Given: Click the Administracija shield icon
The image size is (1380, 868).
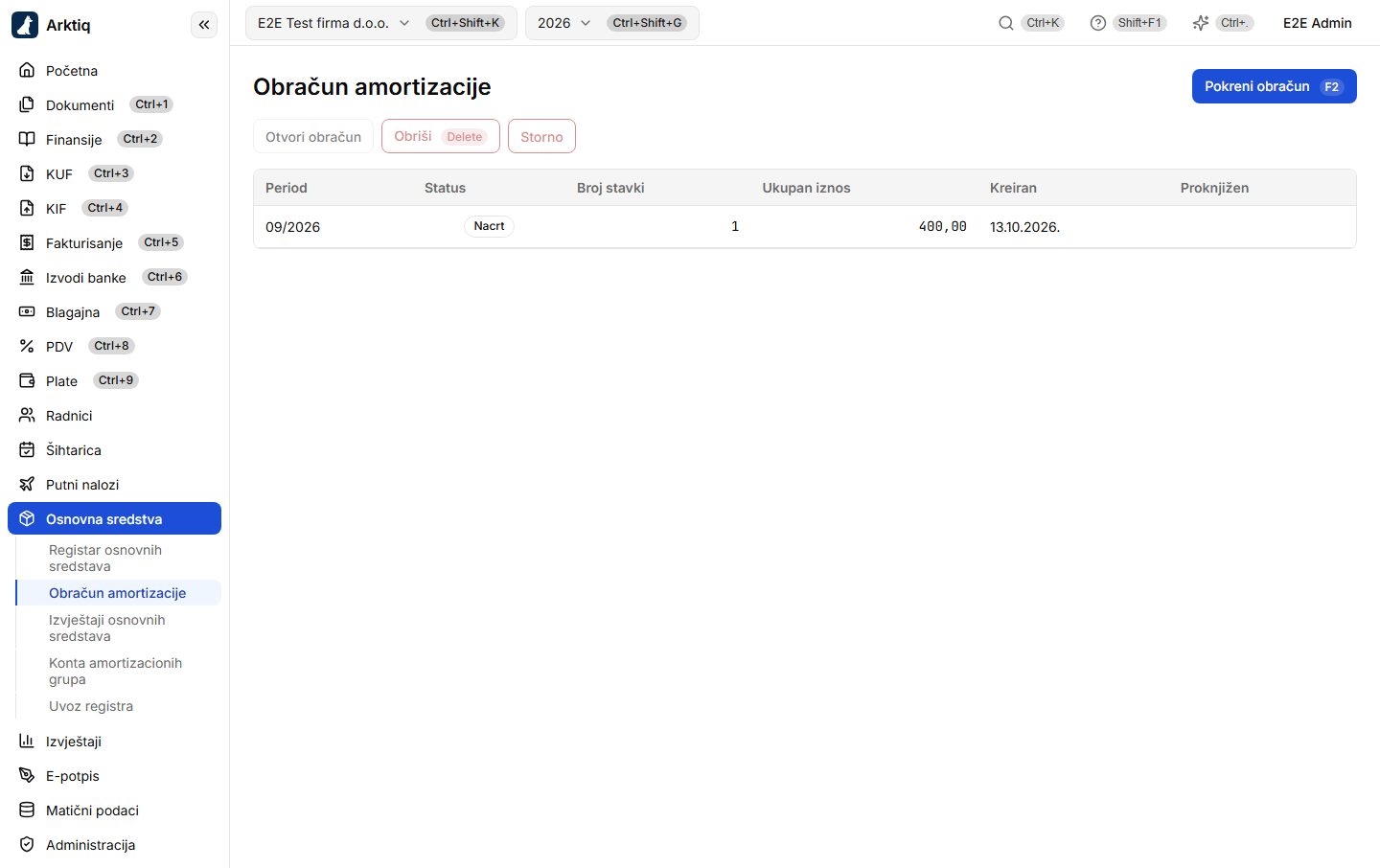Looking at the screenshot, I should pyautogui.click(x=27, y=844).
